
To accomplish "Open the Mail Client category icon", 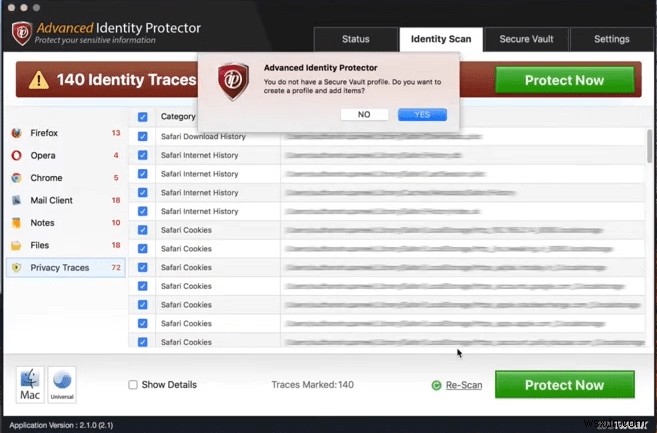I will [17, 200].
